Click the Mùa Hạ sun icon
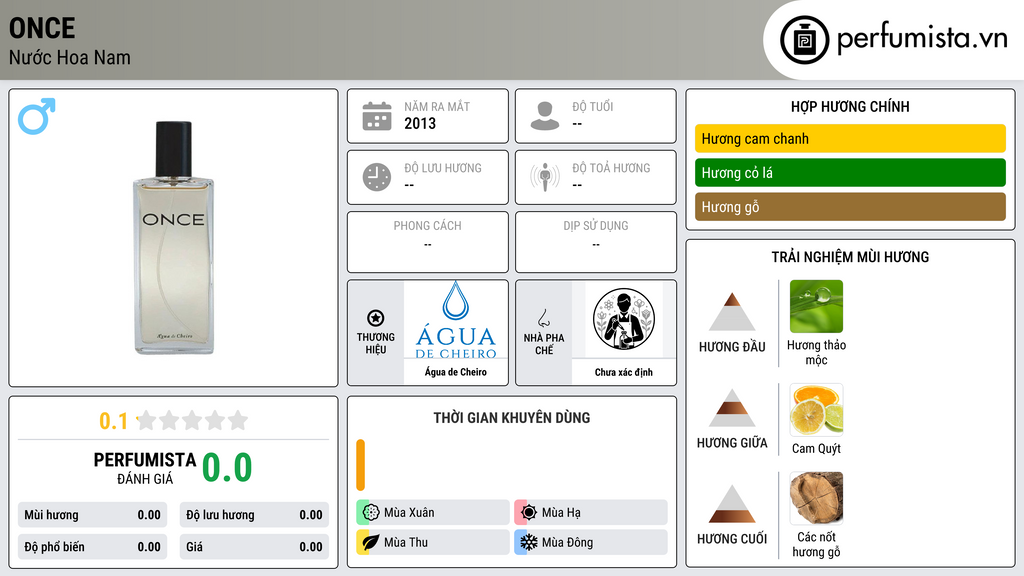1024x576 pixels. tap(529, 513)
